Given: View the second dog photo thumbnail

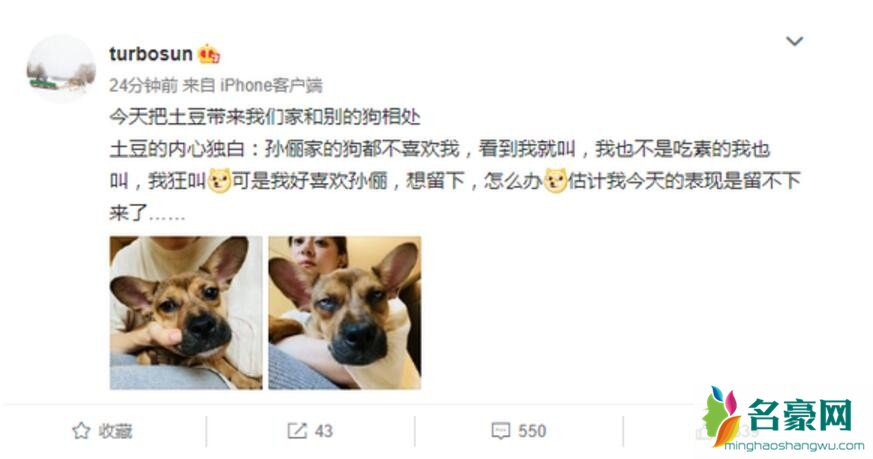Looking at the screenshot, I should 345,312.
